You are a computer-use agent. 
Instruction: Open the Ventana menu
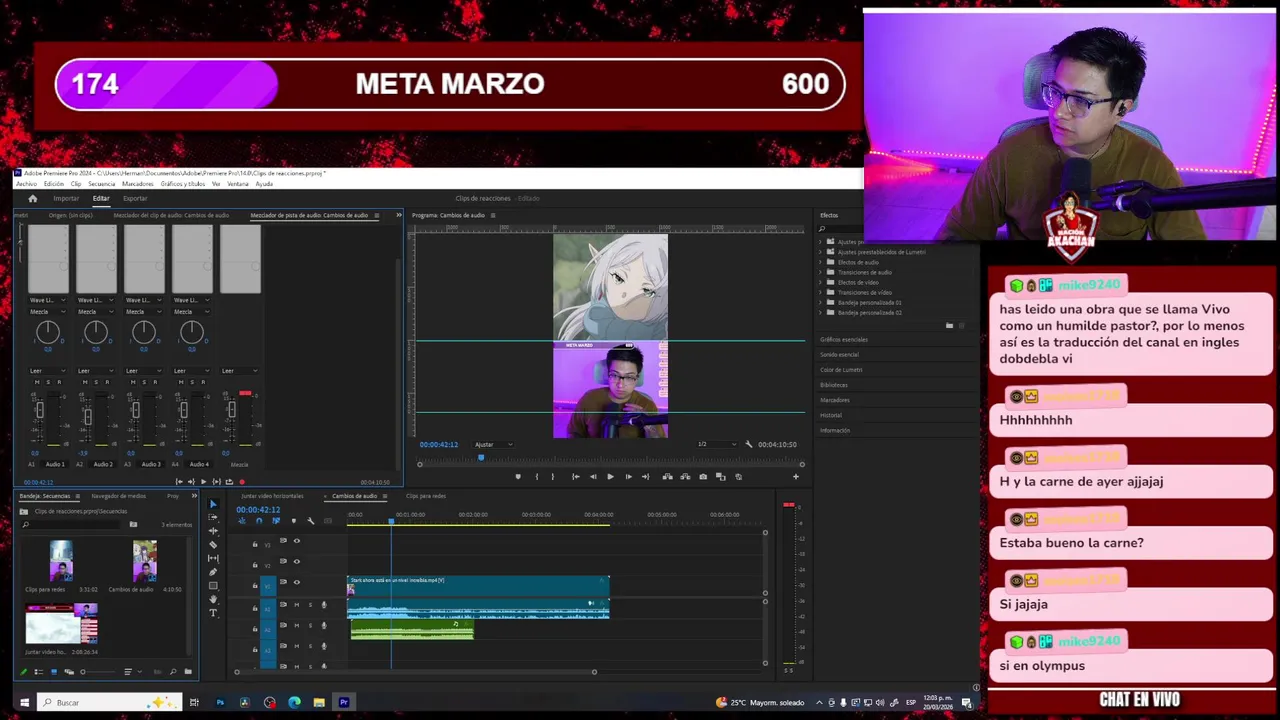pyautogui.click(x=238, y=184)
